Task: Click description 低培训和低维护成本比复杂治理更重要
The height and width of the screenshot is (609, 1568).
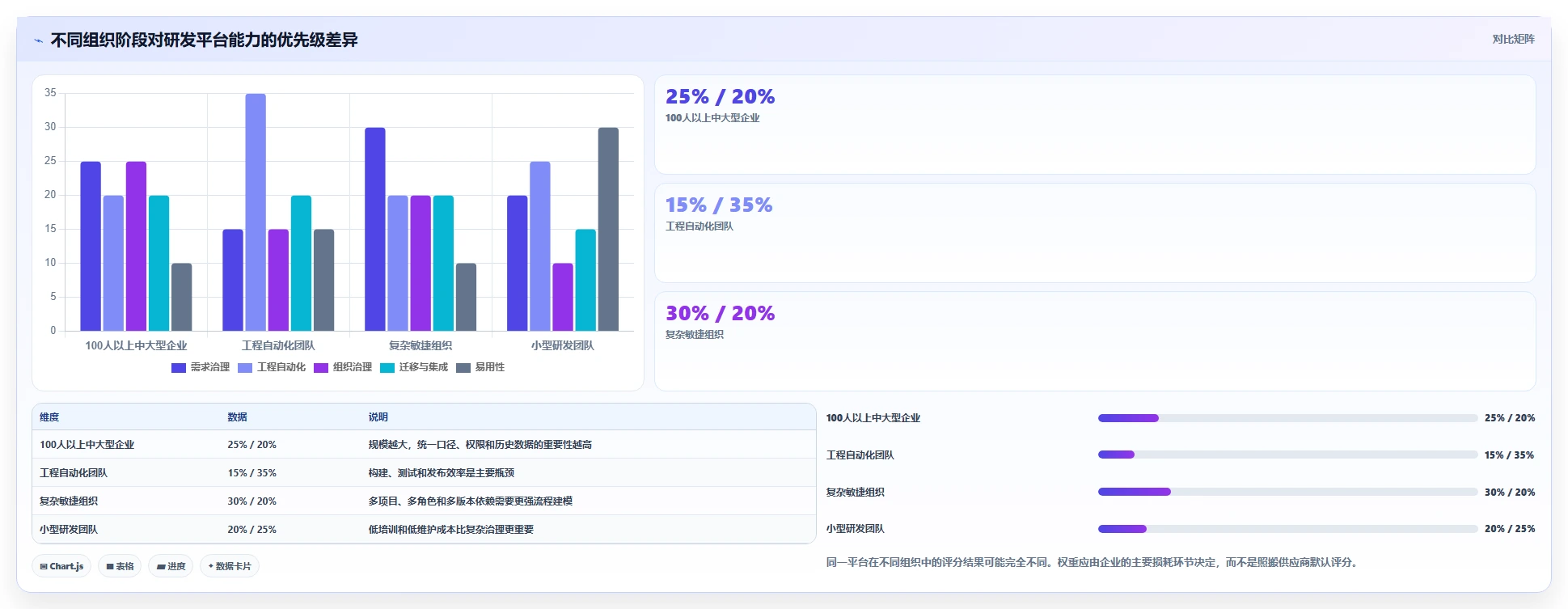Action: pyautogui.click(x=451, y=530)
